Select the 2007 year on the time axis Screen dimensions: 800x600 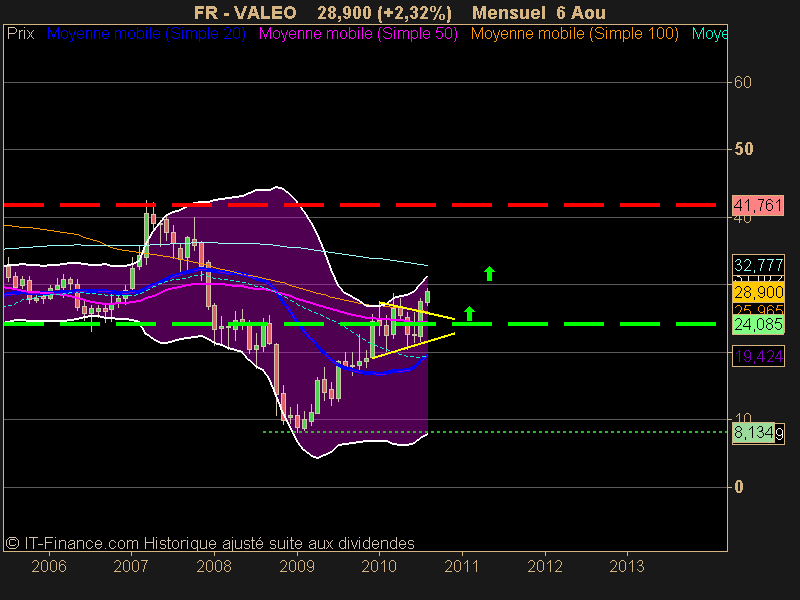pyautogui.click(x=131, y=566)
